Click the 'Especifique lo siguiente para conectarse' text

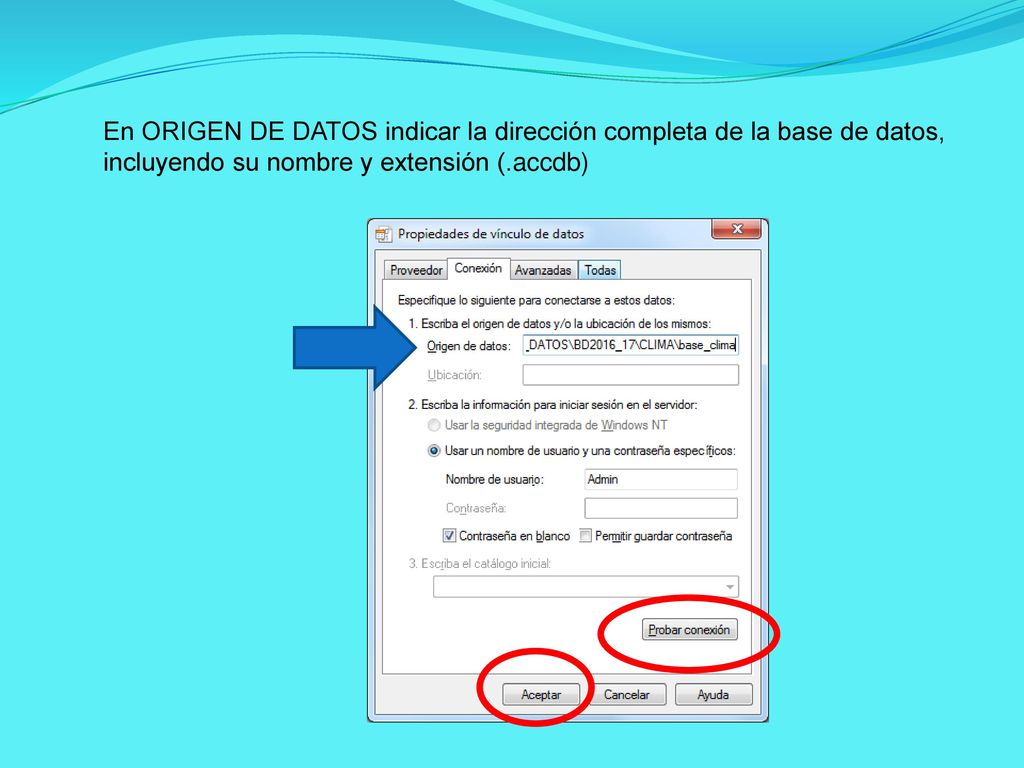[x=536, y=300]
